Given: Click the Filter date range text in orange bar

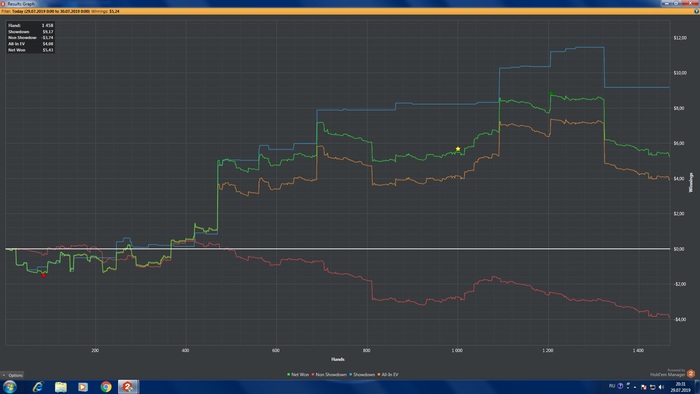Looking at the screenshot, I should (x=50, y=11).
